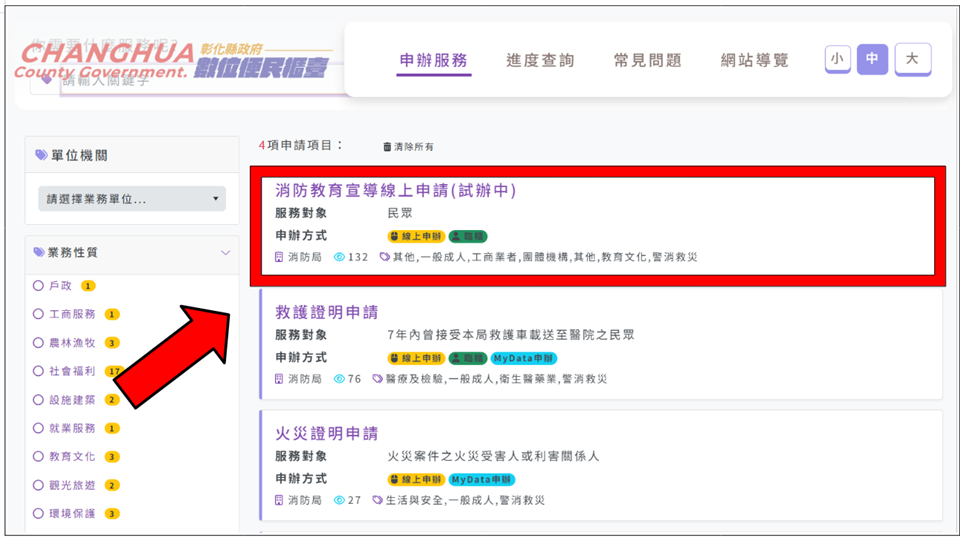Open the 進度查詢 menu tab

coord(540,60)
